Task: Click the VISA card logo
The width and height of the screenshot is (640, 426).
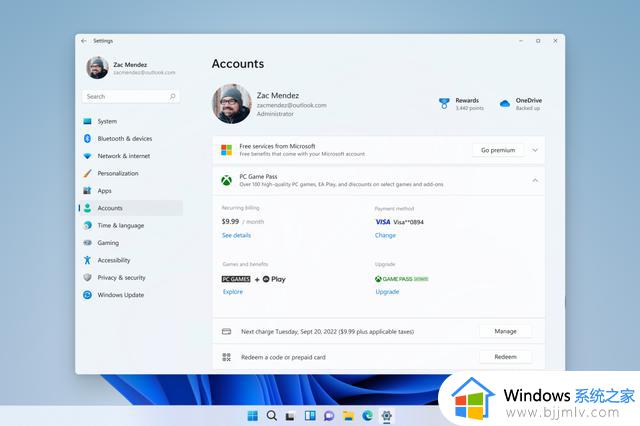Action: point(383,222)
